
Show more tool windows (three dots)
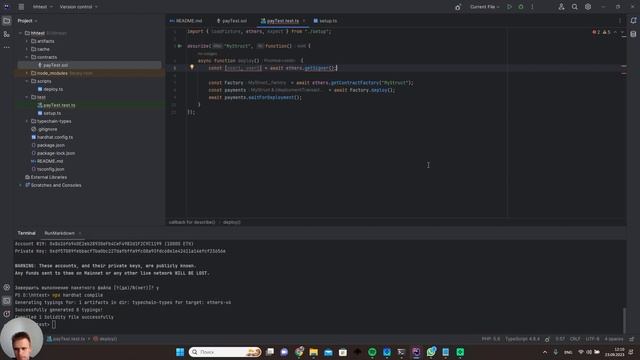pos(7,47)
